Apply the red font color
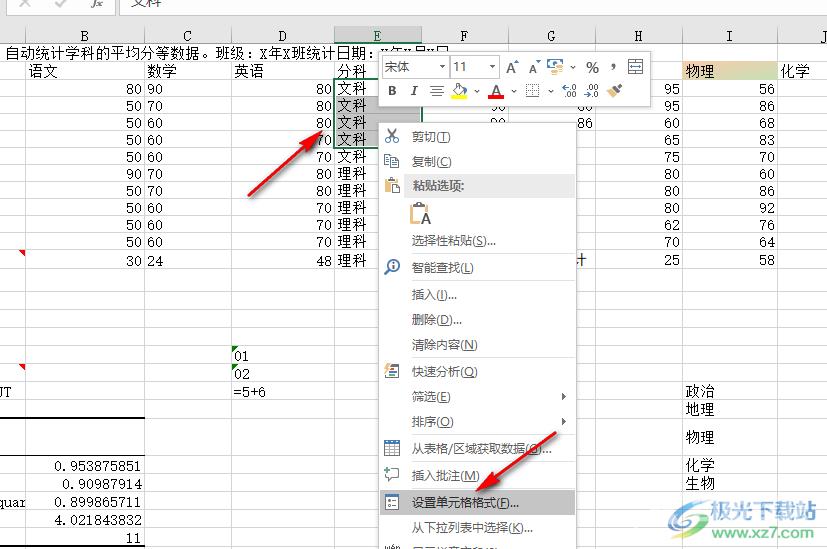 (x=496, y=91)
